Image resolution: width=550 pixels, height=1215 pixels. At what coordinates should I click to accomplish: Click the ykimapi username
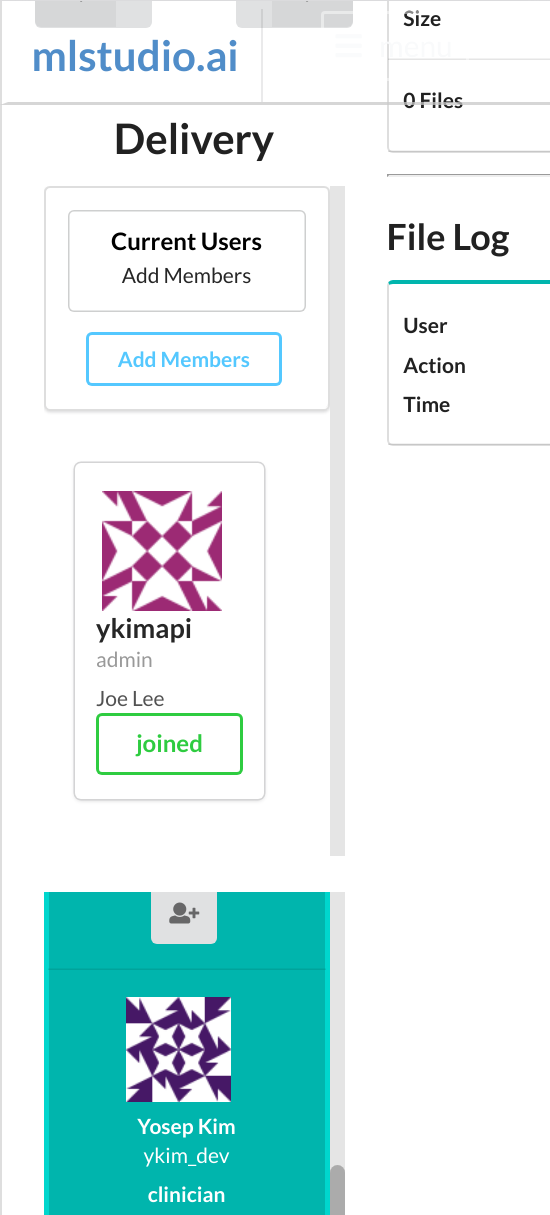143,629
